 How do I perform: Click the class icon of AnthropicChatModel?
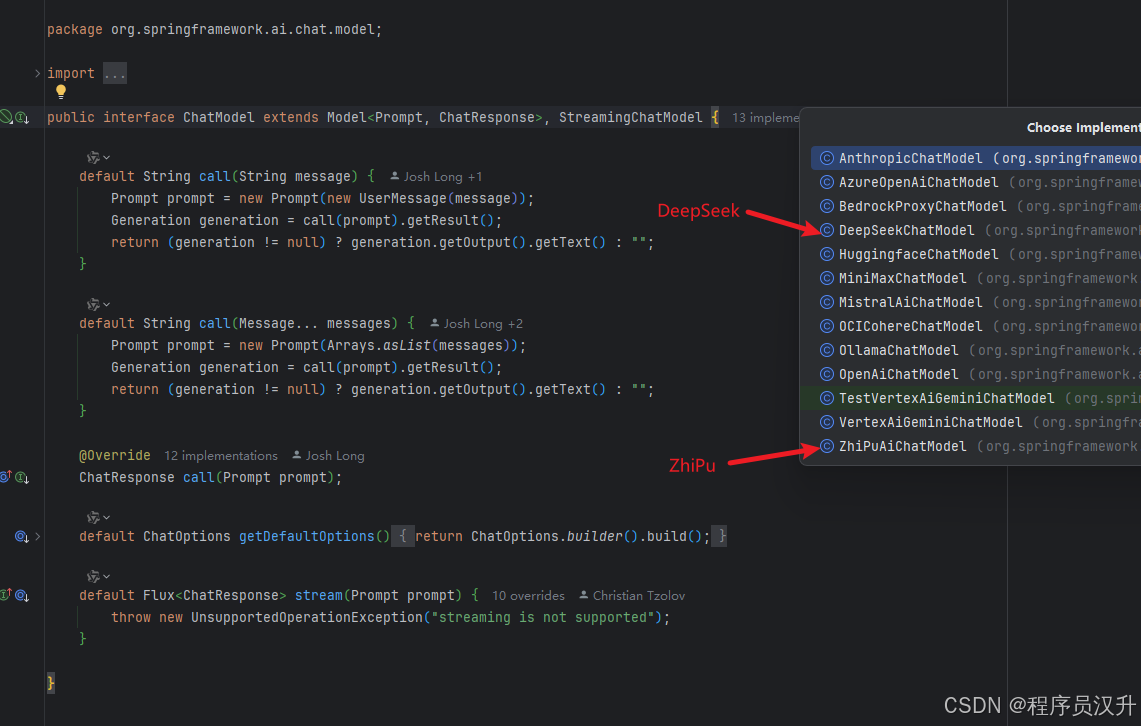pyautogui.click(x=827, y=158)
